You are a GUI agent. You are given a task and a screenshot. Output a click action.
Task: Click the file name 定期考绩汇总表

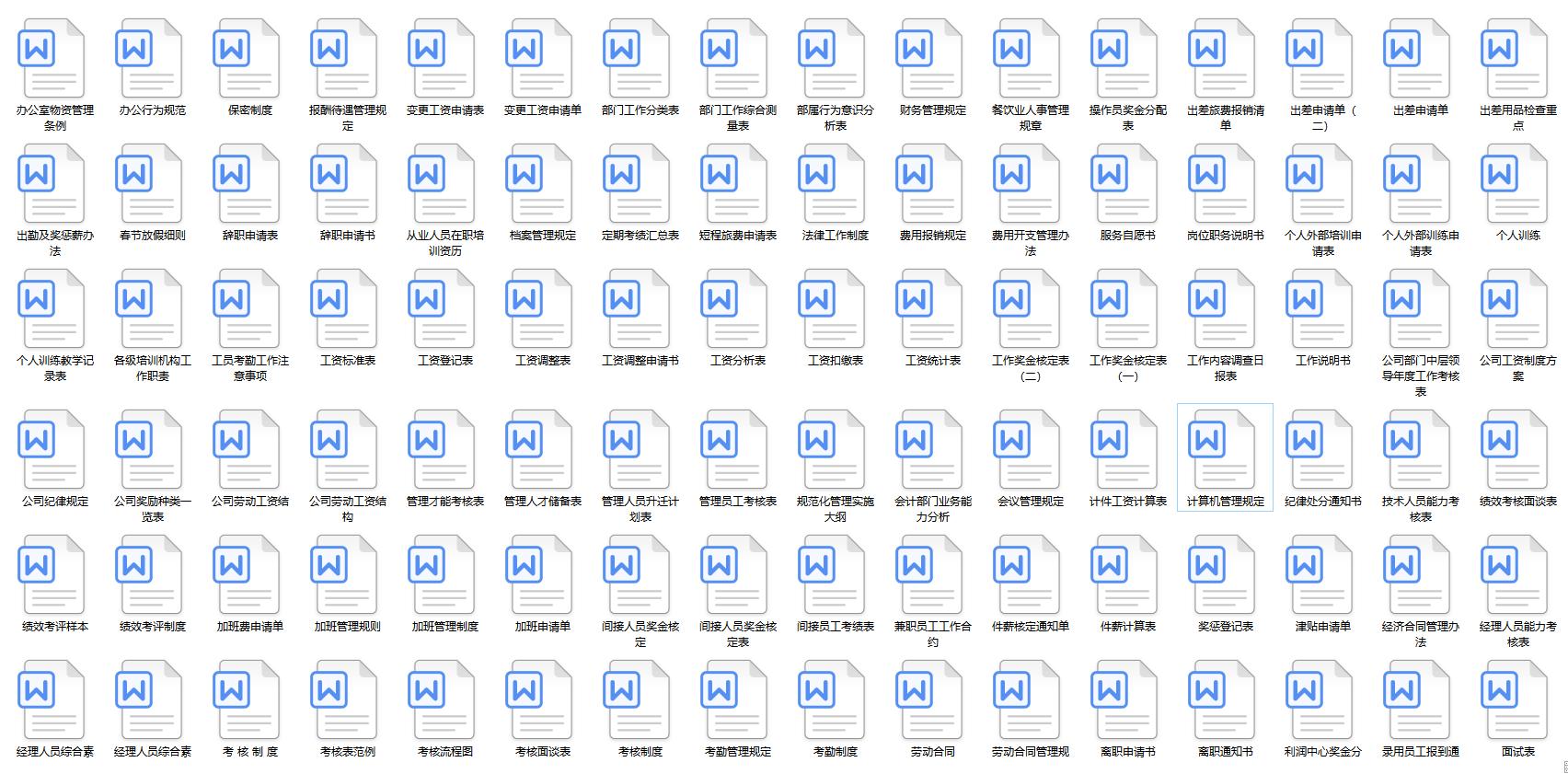click(640, 236)
